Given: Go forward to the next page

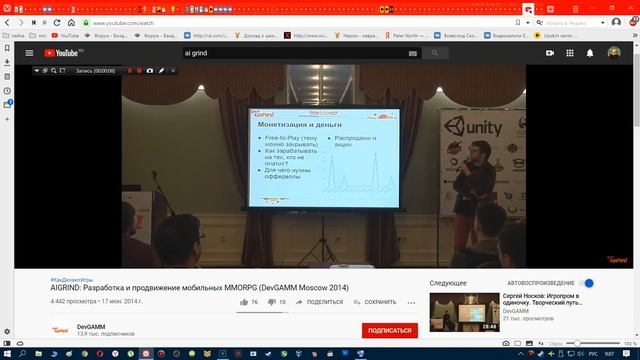Looking at the screenshot, I should pos(21,23).
